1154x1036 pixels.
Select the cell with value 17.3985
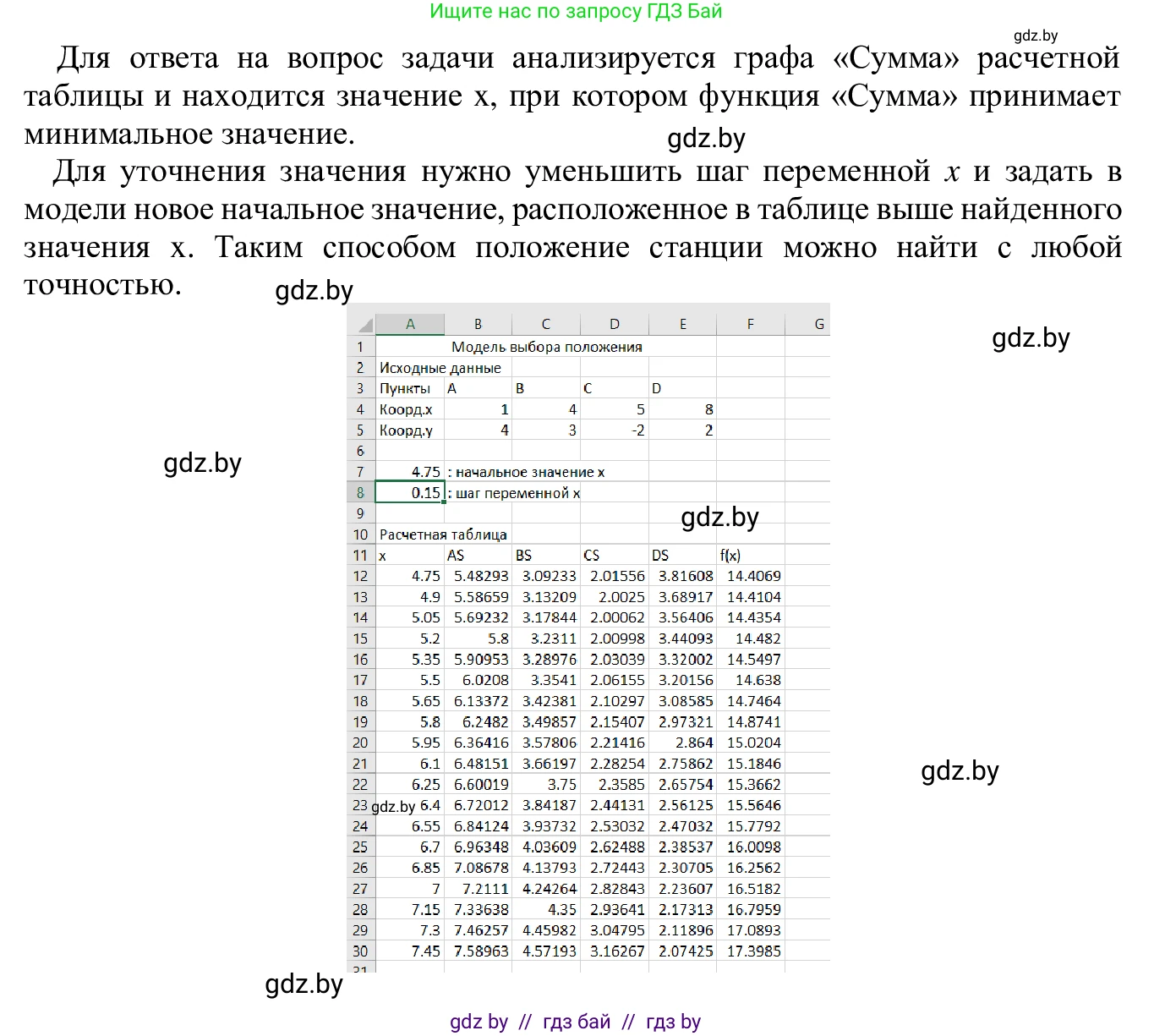click(x=752, y=951)
